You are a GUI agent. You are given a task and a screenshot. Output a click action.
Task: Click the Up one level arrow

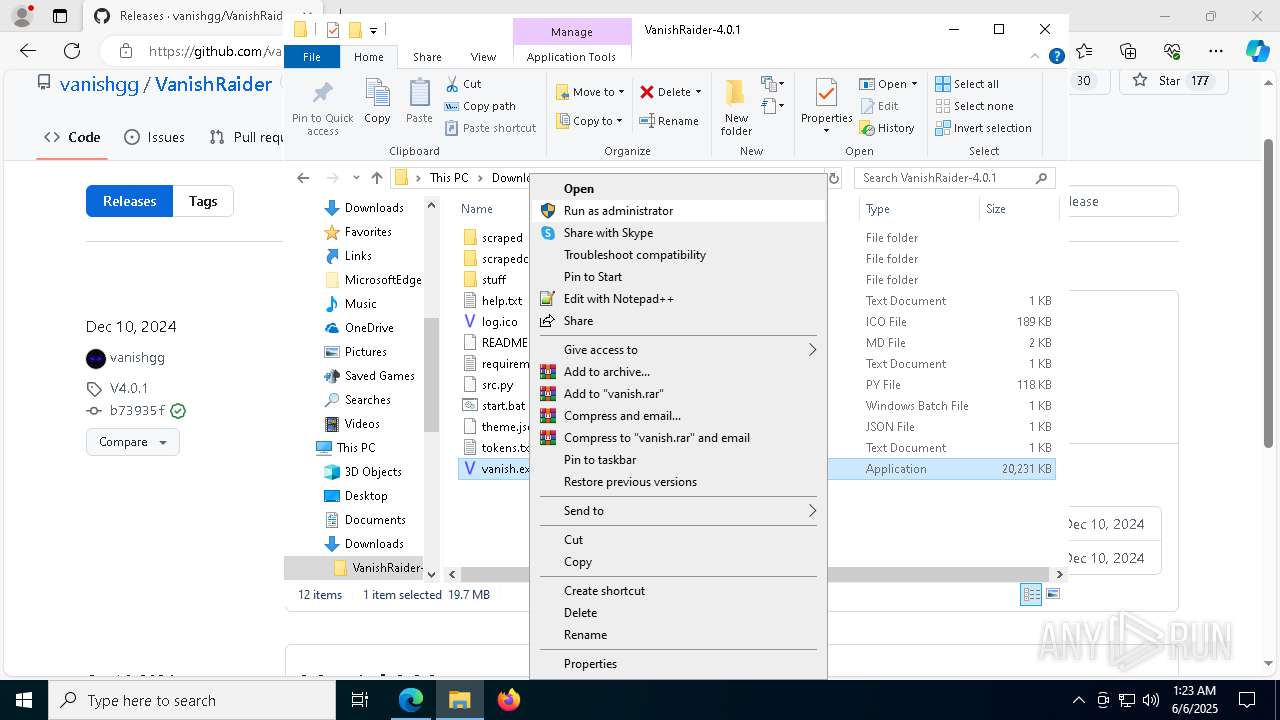coord(377,178)
